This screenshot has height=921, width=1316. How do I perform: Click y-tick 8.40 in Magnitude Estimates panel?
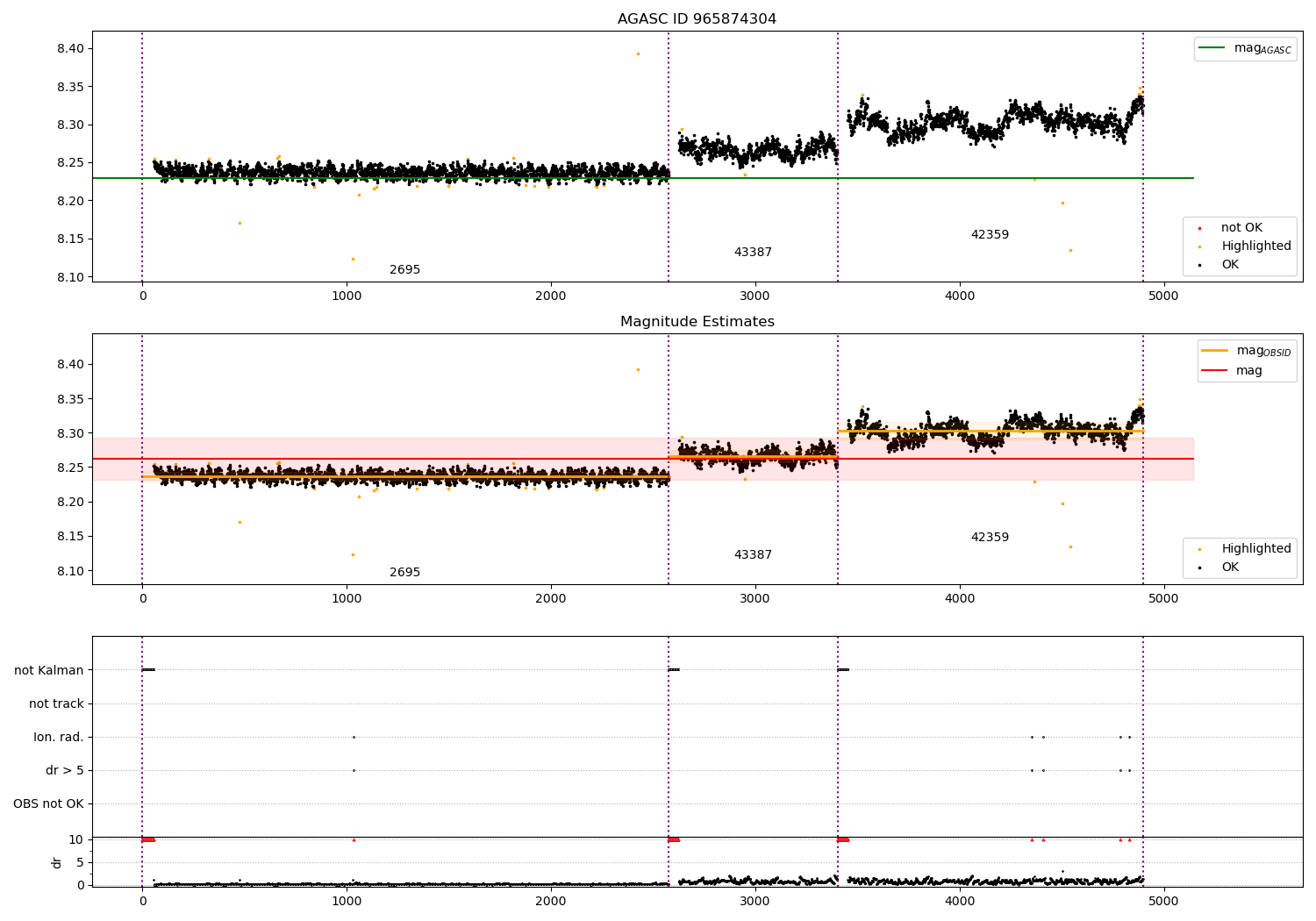click(x=71, y=365)
